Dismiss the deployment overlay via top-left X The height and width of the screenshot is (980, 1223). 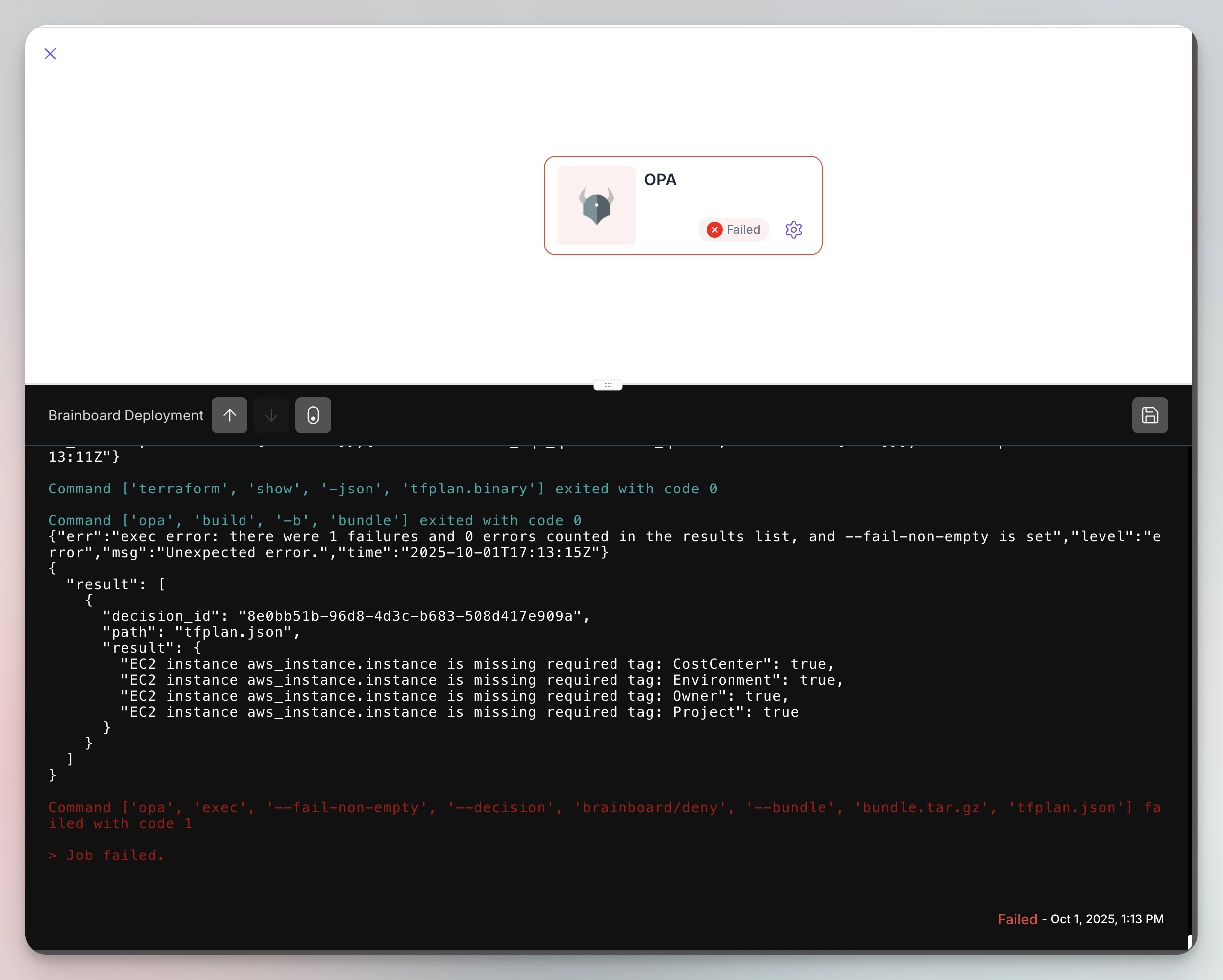point(50,53)
